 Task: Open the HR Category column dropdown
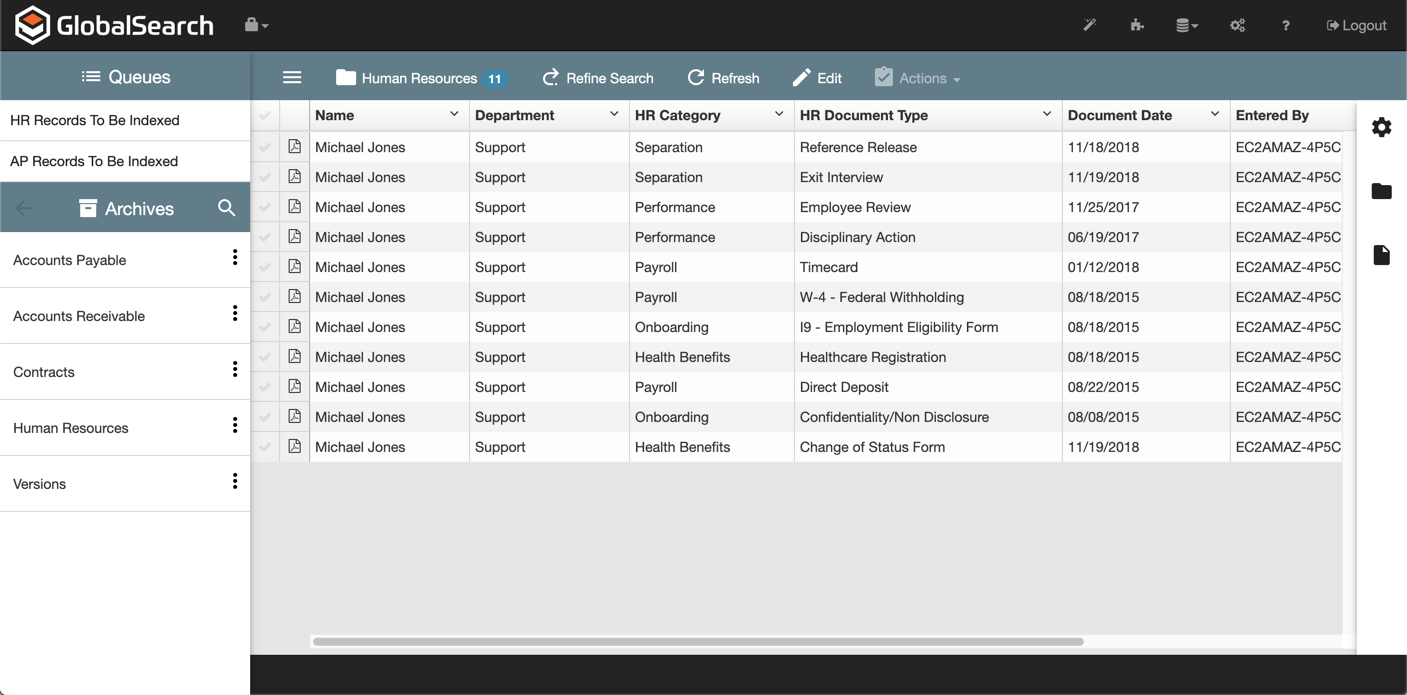point(779,115)
